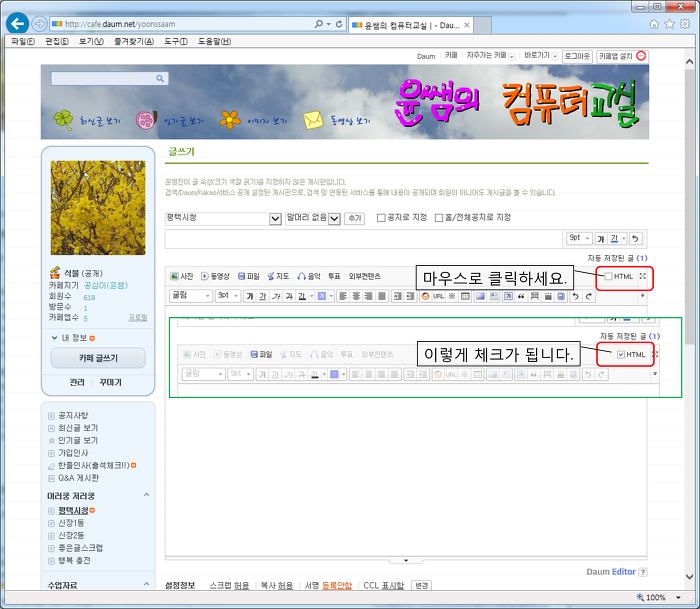Insert a video with the 동영상 button
This screenshot has height=609, width=700.
coord(215,276)
